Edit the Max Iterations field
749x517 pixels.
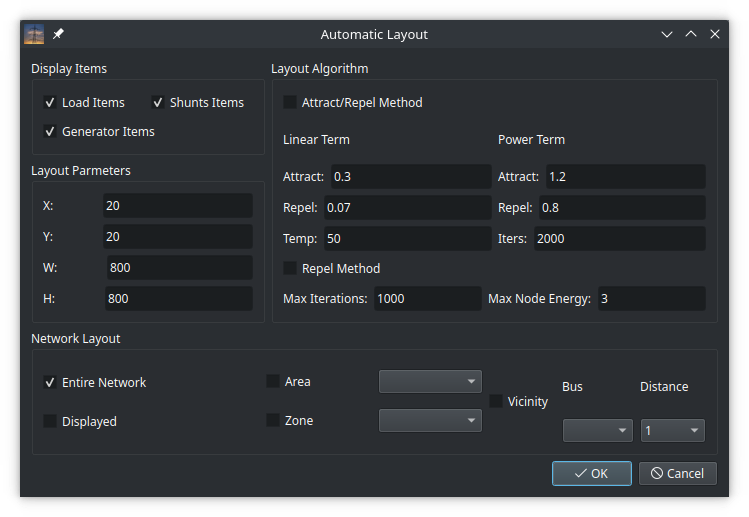(428, 299)
